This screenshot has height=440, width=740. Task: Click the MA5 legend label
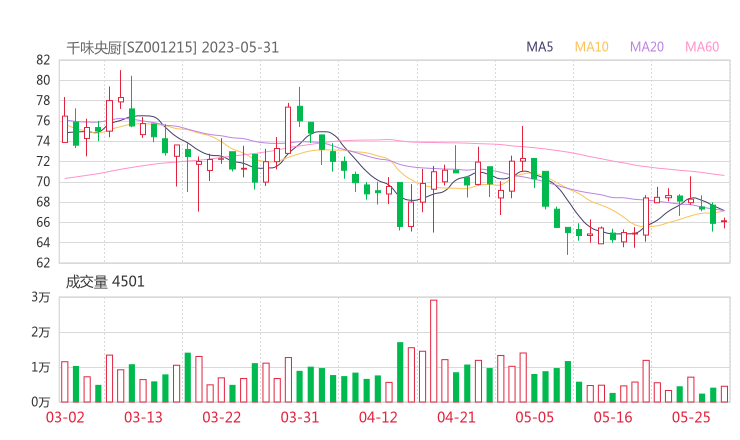(x=539, y=47)
